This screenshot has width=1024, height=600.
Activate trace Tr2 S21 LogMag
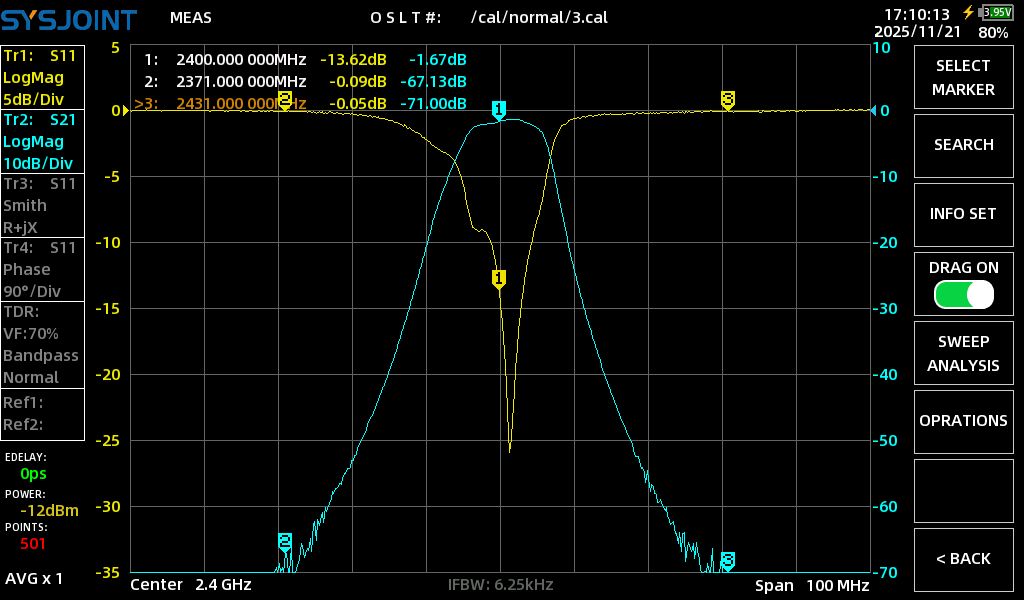click(43, 141)
